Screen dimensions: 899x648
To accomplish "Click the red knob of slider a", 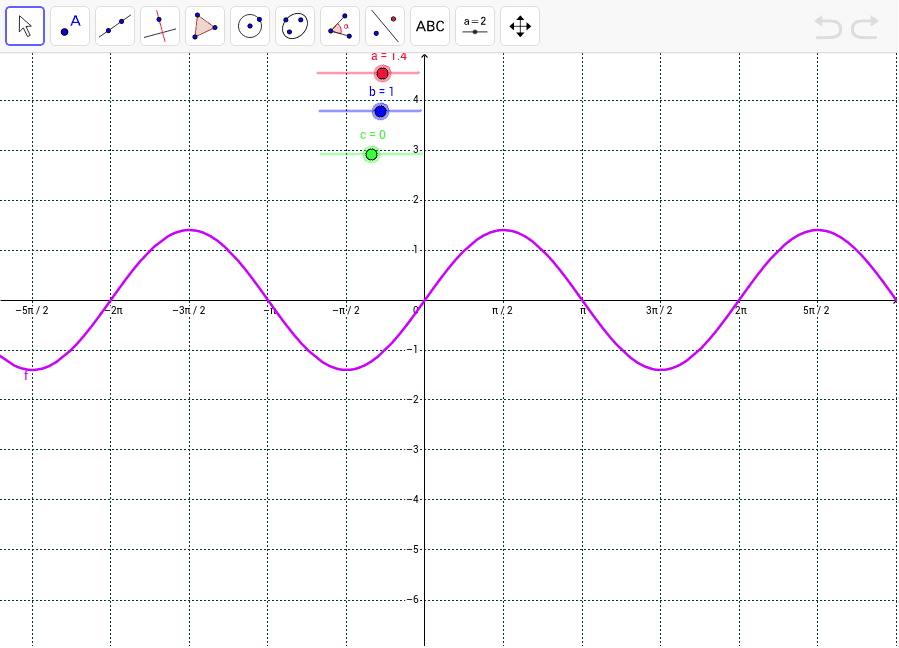I will click(381, 72).
